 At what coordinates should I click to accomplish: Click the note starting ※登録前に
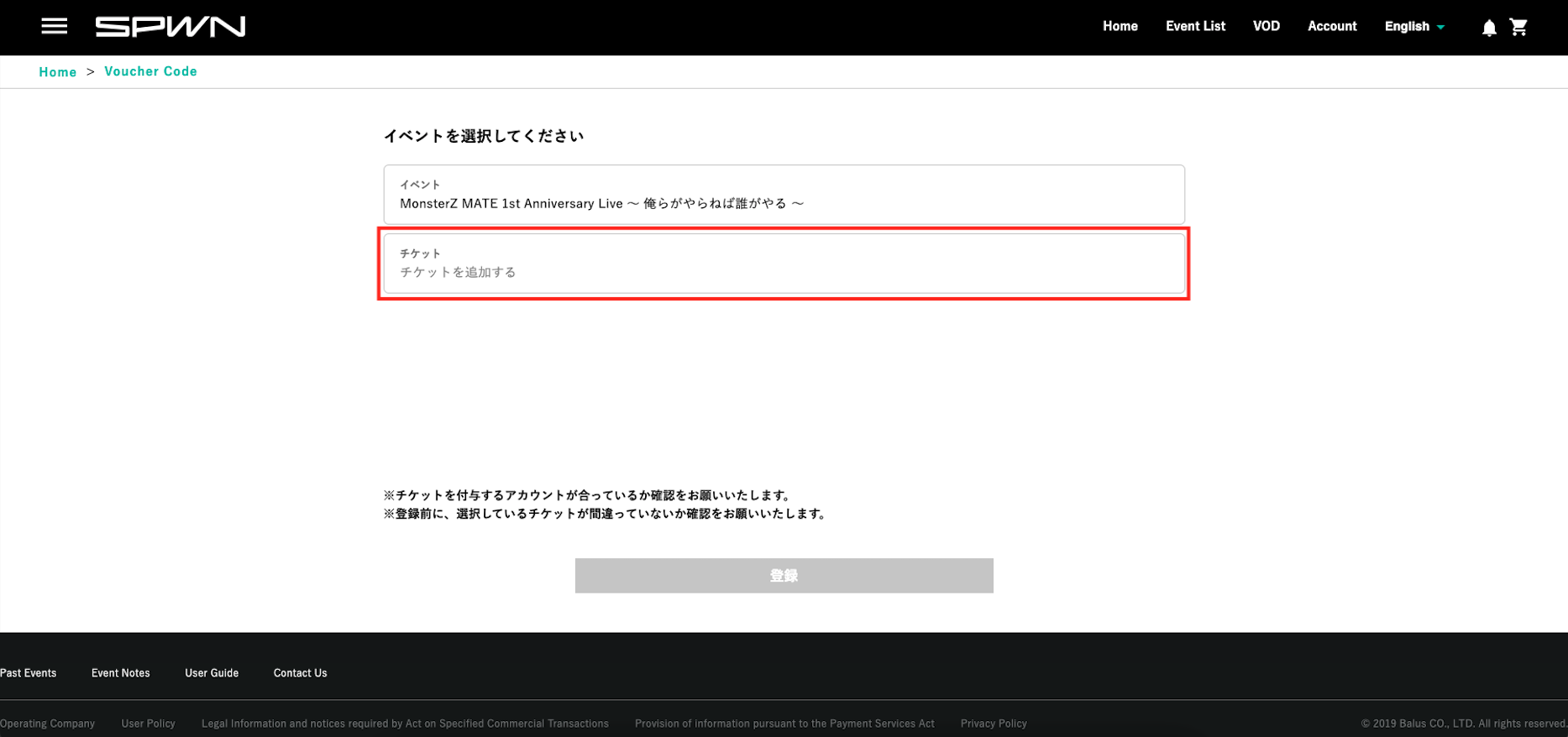click(x=606, y=514)
